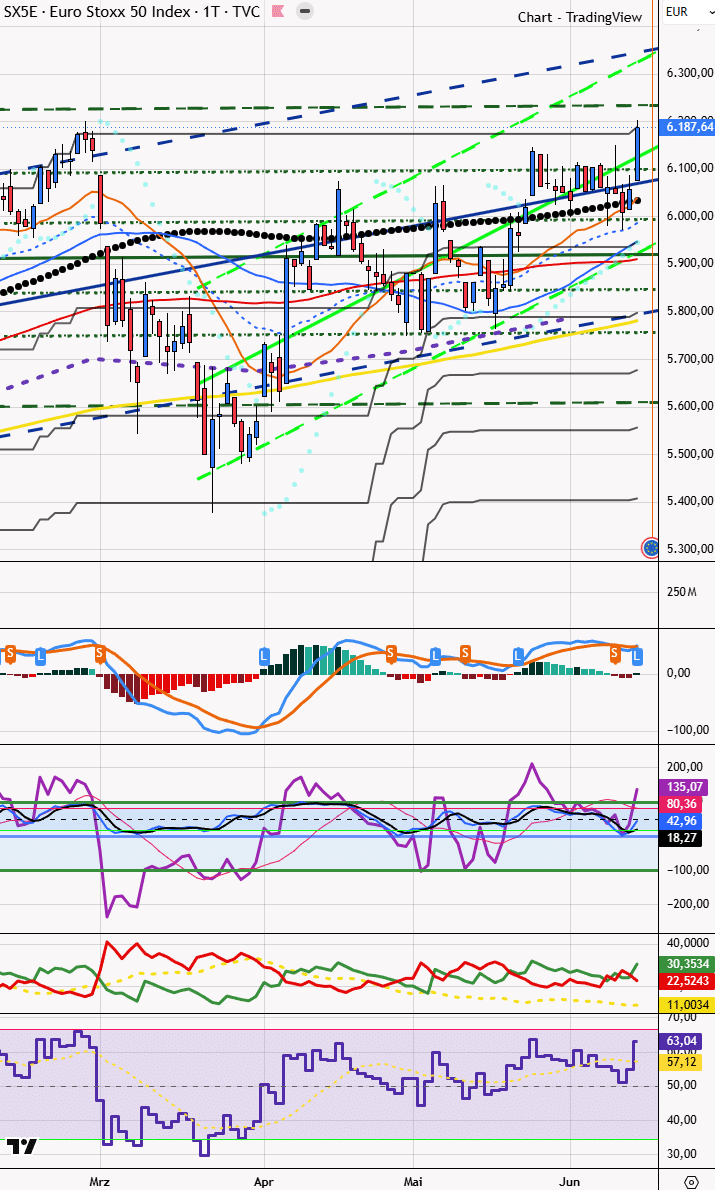Click the blue L signal marker at MACD in April

point(264,655)
